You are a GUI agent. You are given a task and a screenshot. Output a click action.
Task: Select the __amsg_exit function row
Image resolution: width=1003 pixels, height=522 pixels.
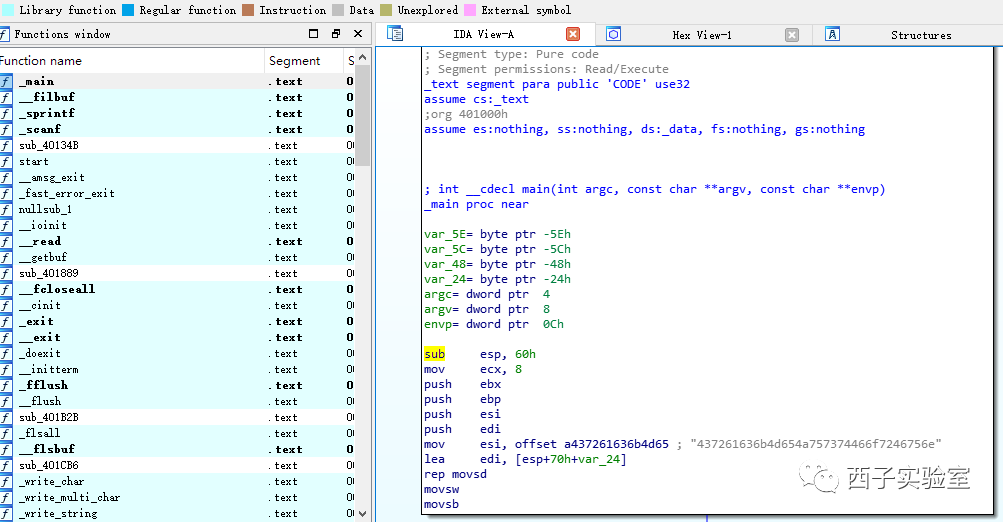point(178,177)
